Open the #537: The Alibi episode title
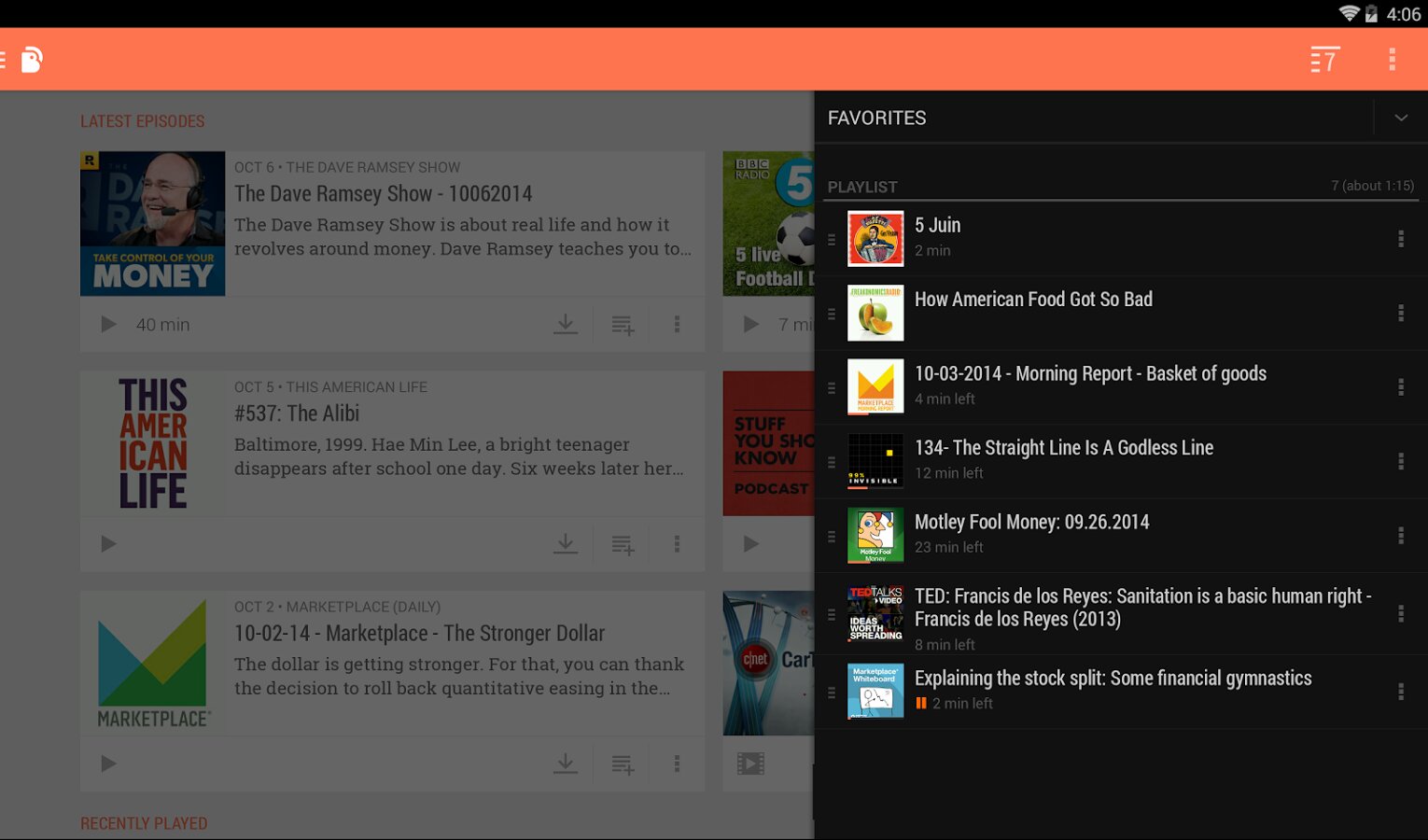Screen dimensions: 1428x840 pyautogui.click(x=297, y=413)
